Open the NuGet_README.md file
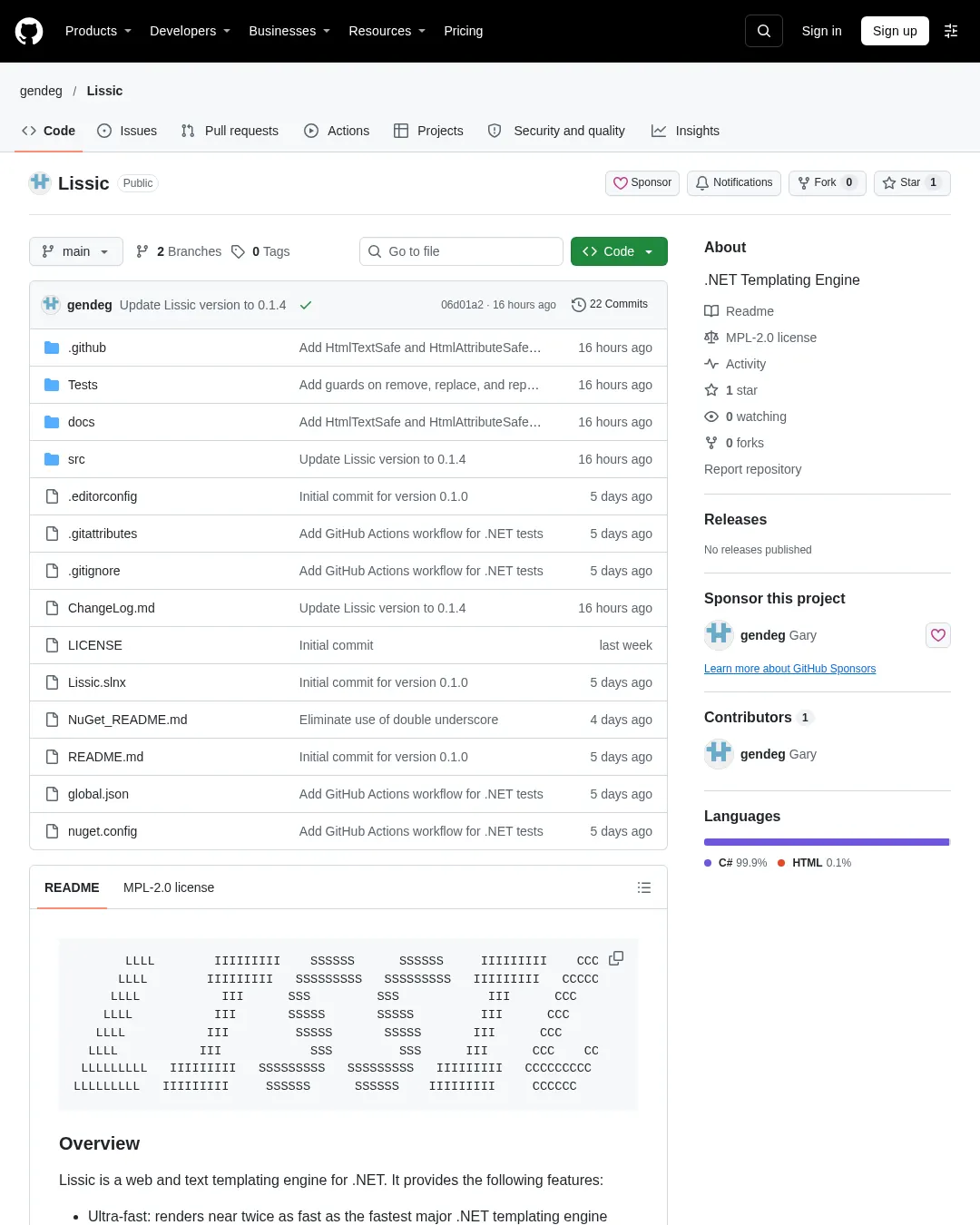The height and width of the screenshot is (1225, 980). [128, 720]
